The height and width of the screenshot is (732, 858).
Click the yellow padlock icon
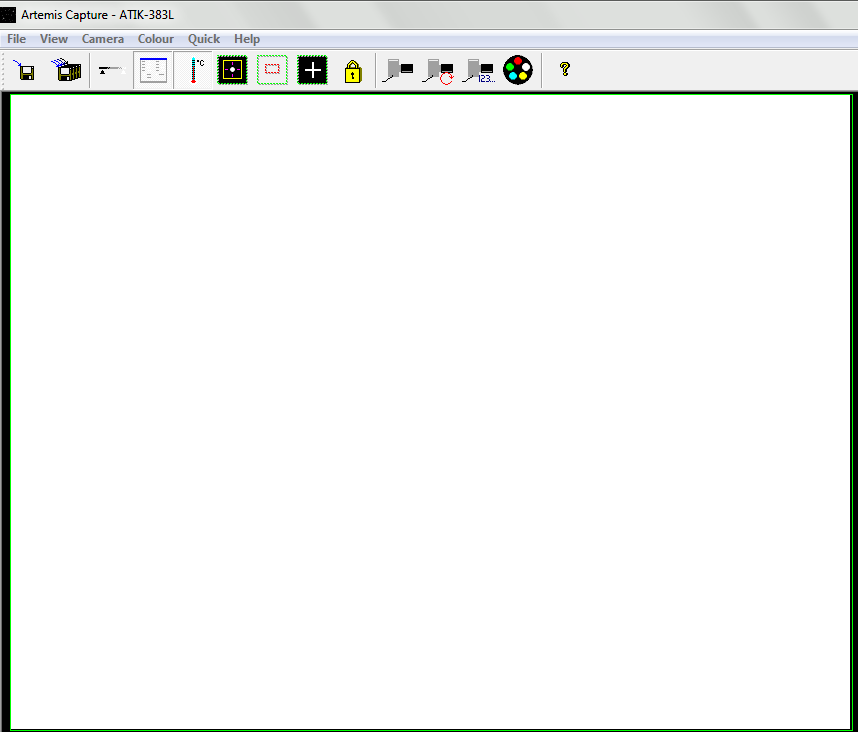pyautogui.click(x=353, y=71)
